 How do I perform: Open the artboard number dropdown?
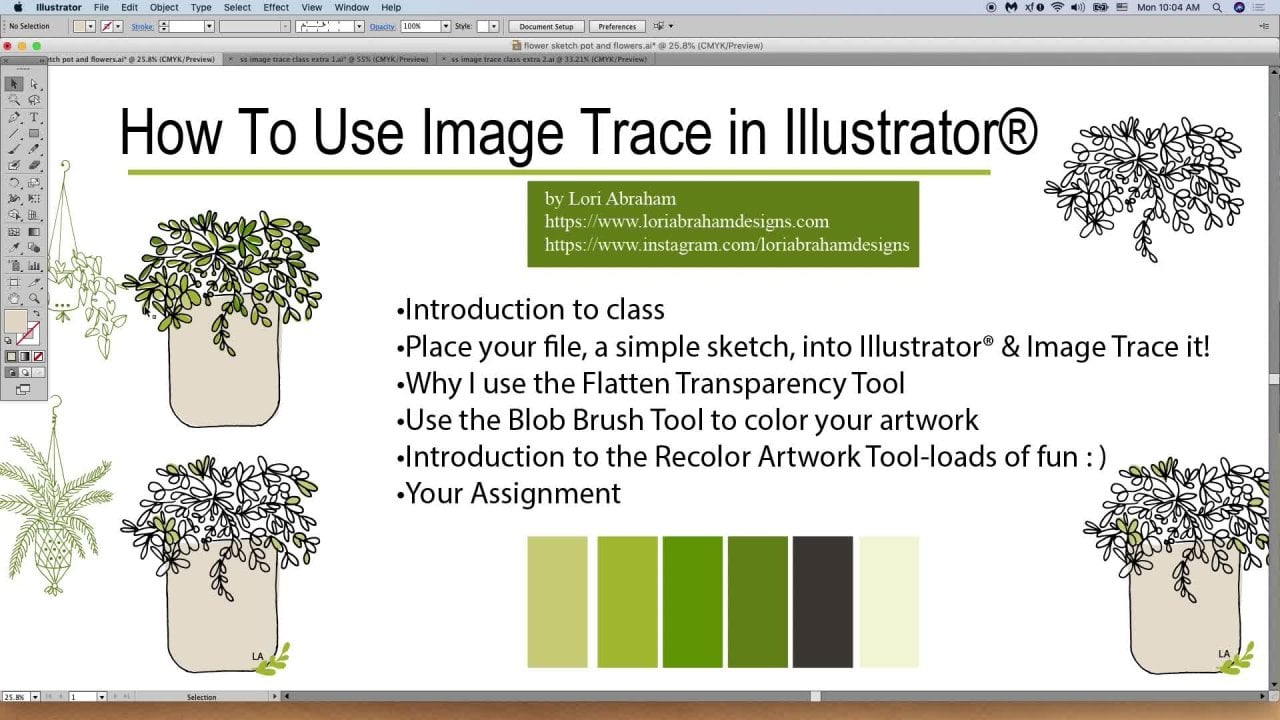click(101, 696)
